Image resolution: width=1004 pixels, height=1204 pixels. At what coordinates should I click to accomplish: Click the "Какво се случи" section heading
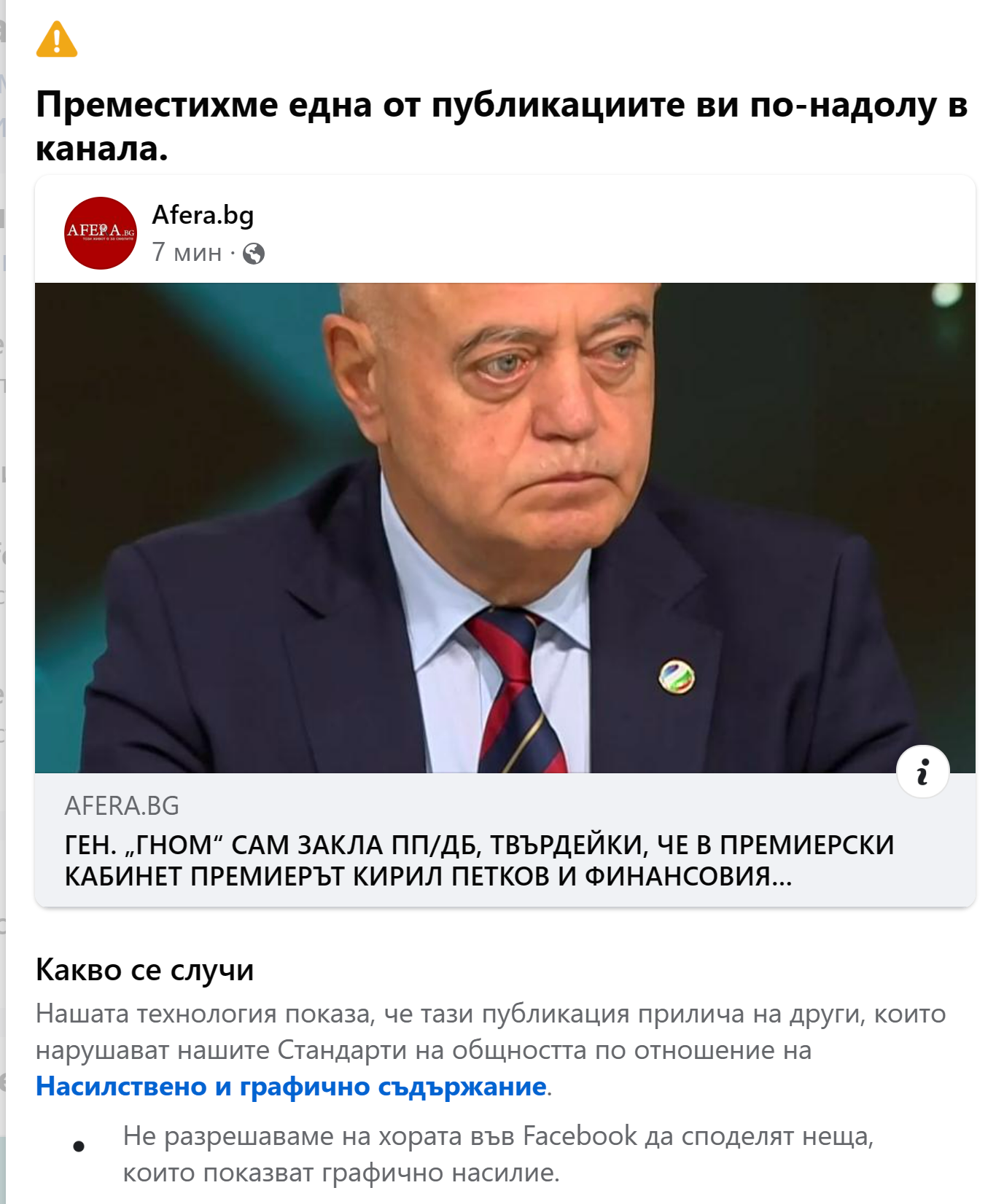(x=144, y=970)
